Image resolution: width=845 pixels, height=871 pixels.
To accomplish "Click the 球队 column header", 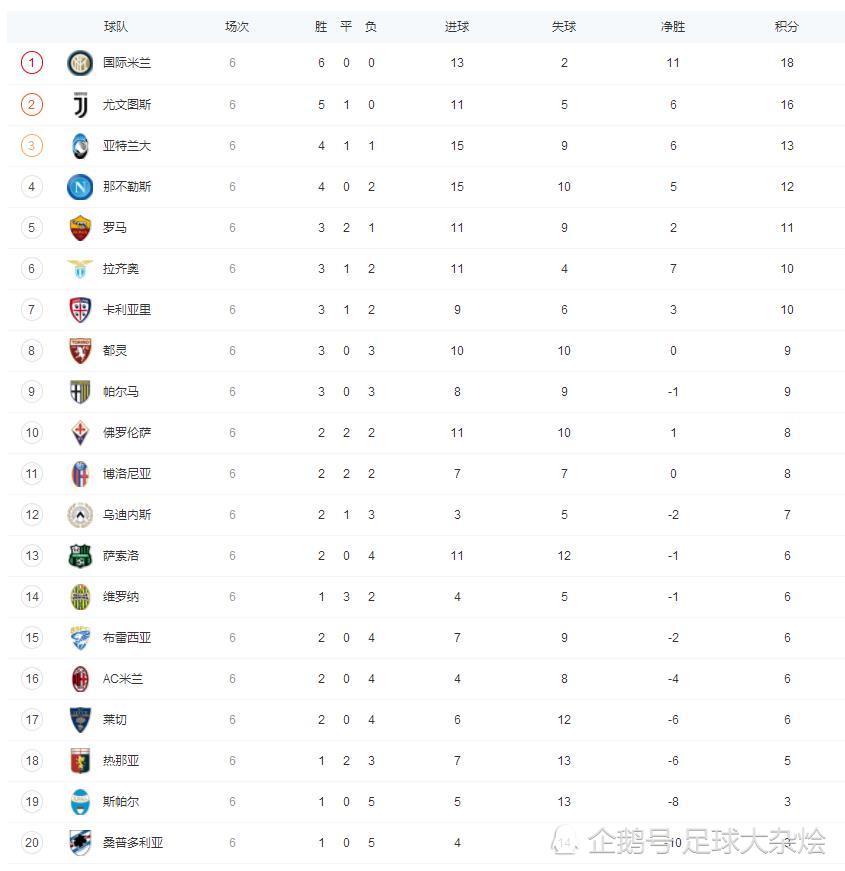I will point(116,26).
